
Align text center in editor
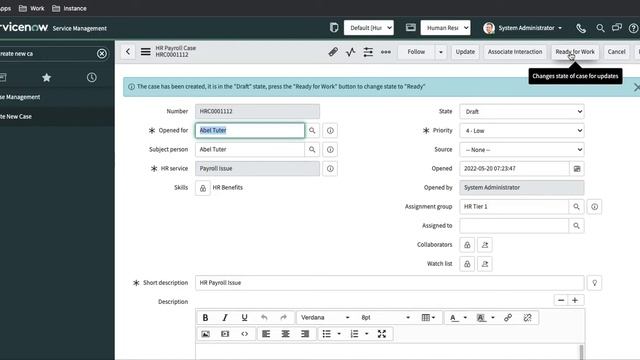(285, 334)
